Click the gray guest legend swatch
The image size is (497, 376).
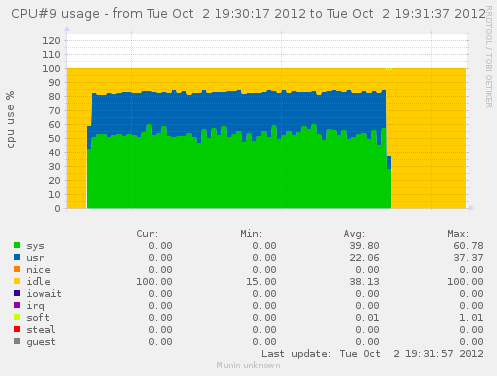pyautogui.click(x=17, y=341)
